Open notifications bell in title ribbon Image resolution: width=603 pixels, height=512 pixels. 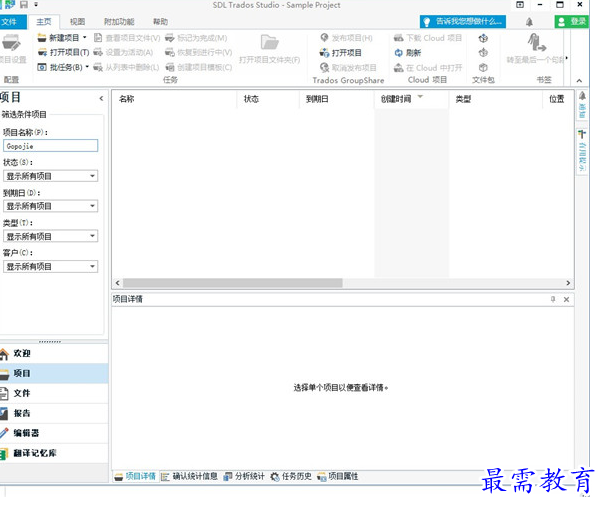click(529, 22)
